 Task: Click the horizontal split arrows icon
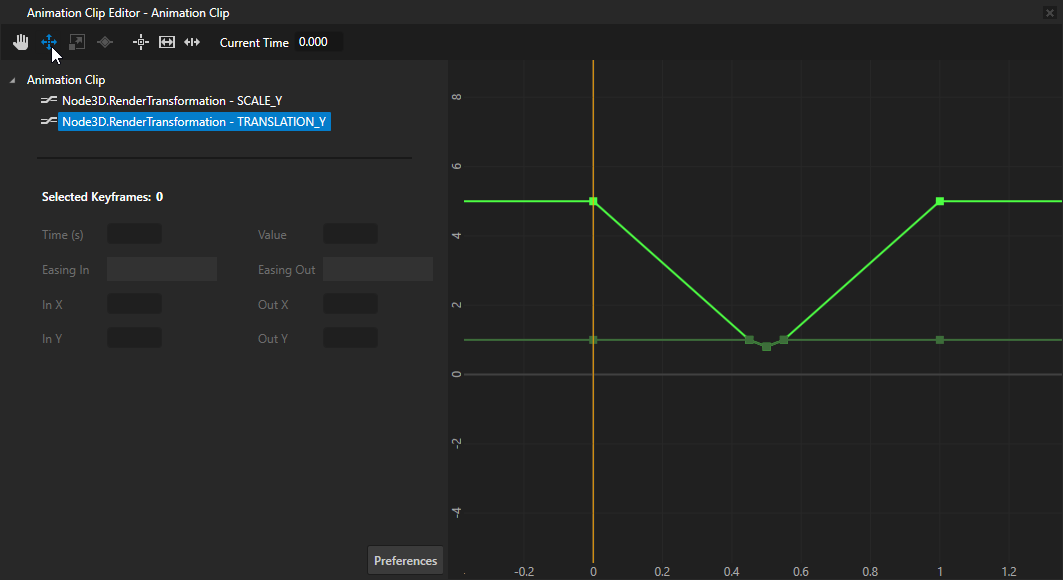point(193,42)
